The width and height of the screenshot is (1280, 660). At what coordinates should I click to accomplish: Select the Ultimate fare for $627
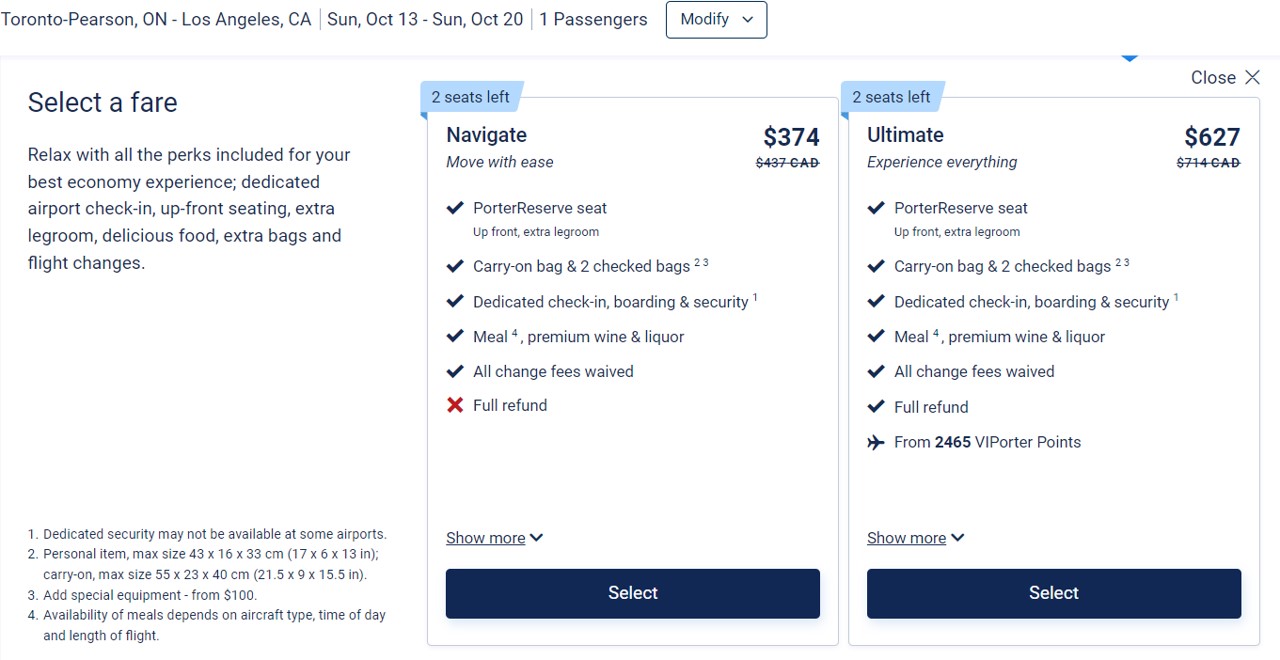click(1053, 593)
